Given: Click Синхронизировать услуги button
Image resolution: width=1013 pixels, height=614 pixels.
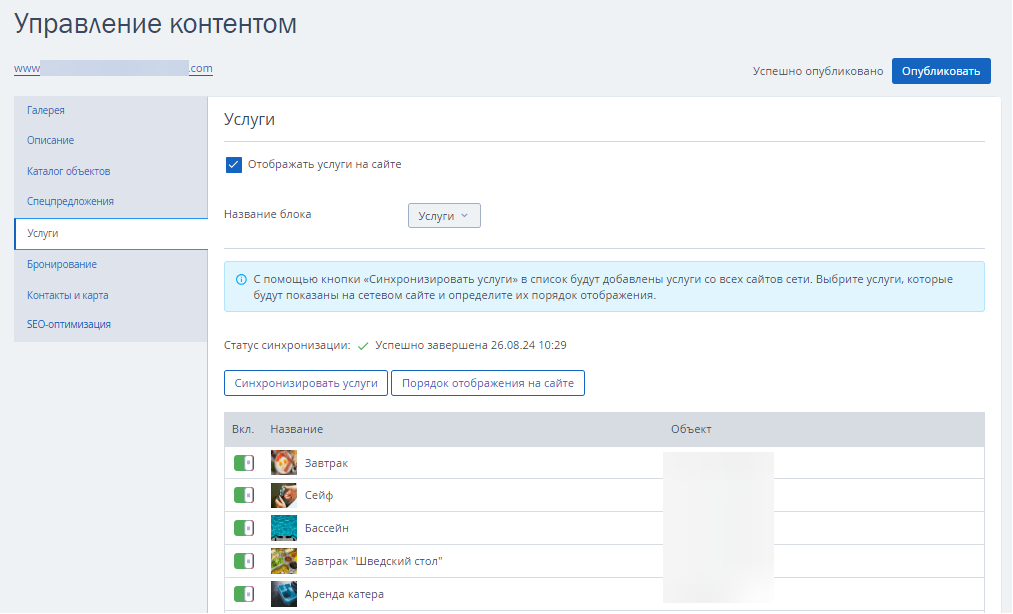Looking at the screenshot, I should point(306,383).
